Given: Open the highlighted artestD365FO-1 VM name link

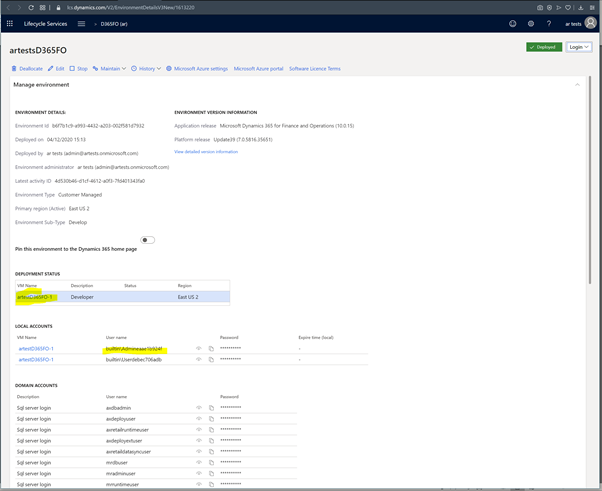Looking at the screenshot, I should click(35, 297).
